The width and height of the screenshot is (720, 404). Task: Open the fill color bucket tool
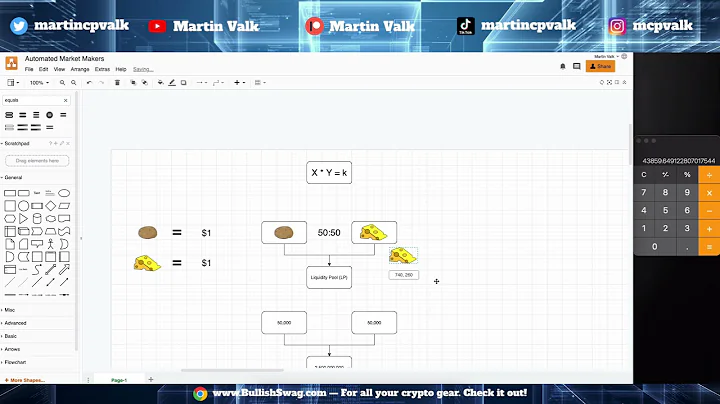[160, 83]
